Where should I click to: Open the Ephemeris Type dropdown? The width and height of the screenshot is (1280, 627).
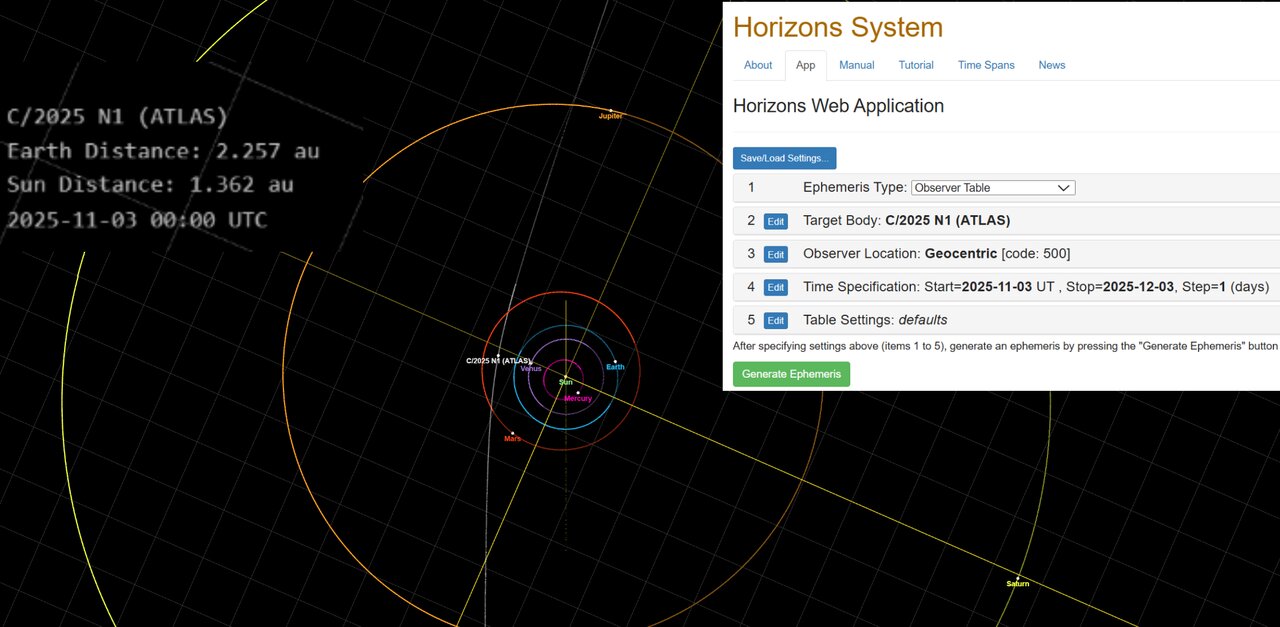tap(992, 188)
